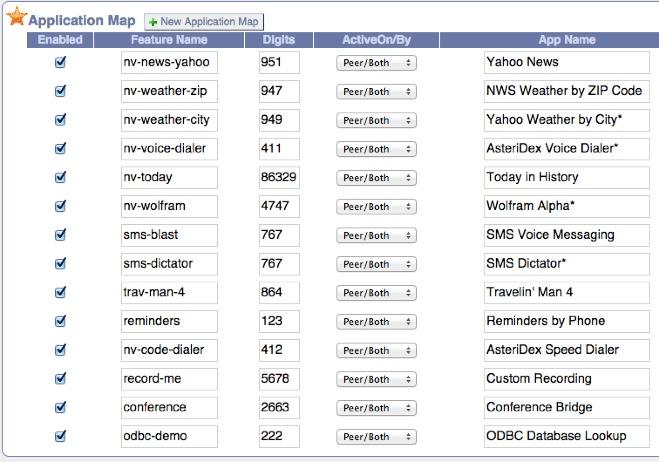
Task: Click the digits field containing 86329
Action: pyautogui.click(x=279, y=177)
